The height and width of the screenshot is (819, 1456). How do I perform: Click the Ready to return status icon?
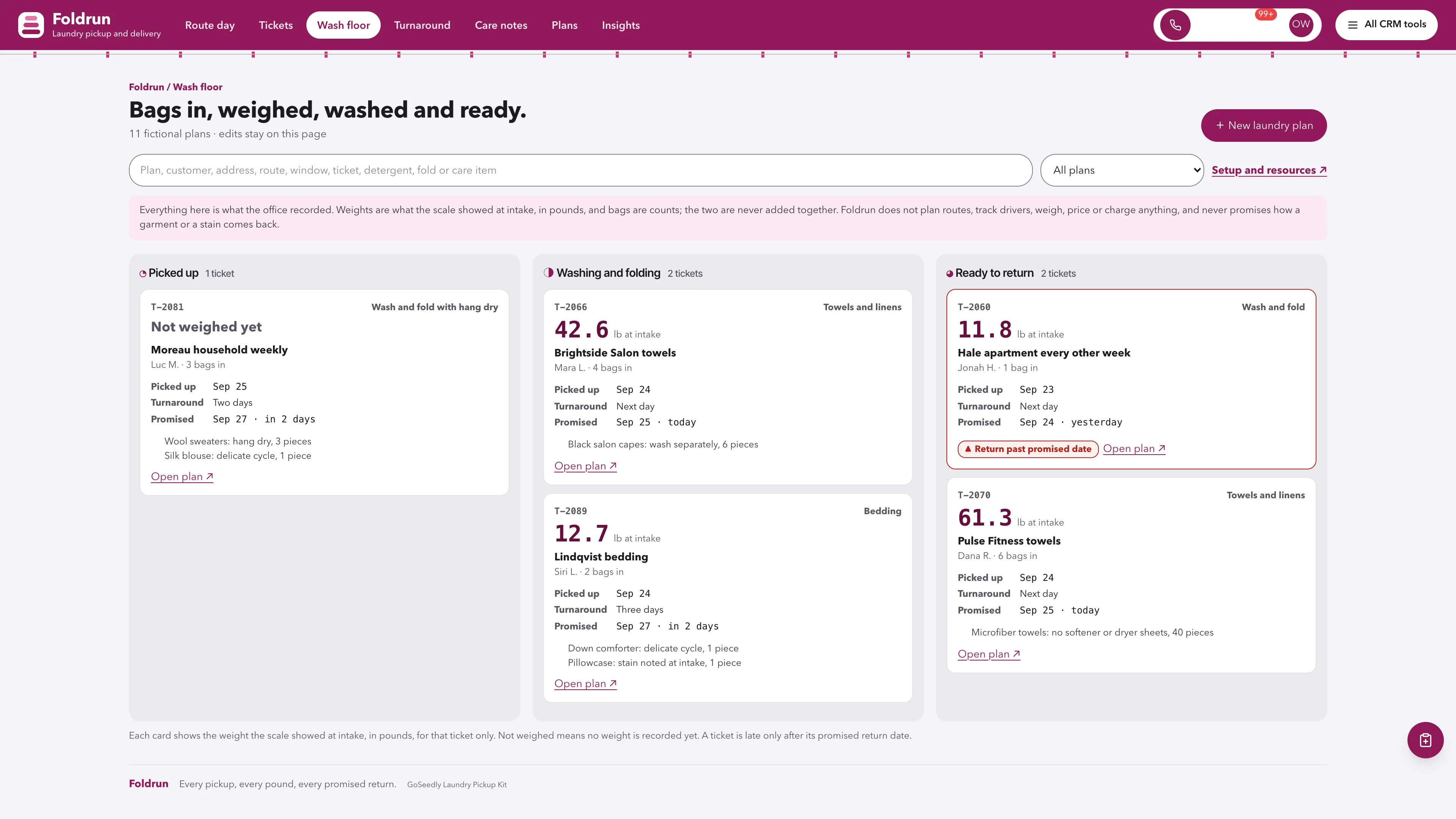(949, 273)
